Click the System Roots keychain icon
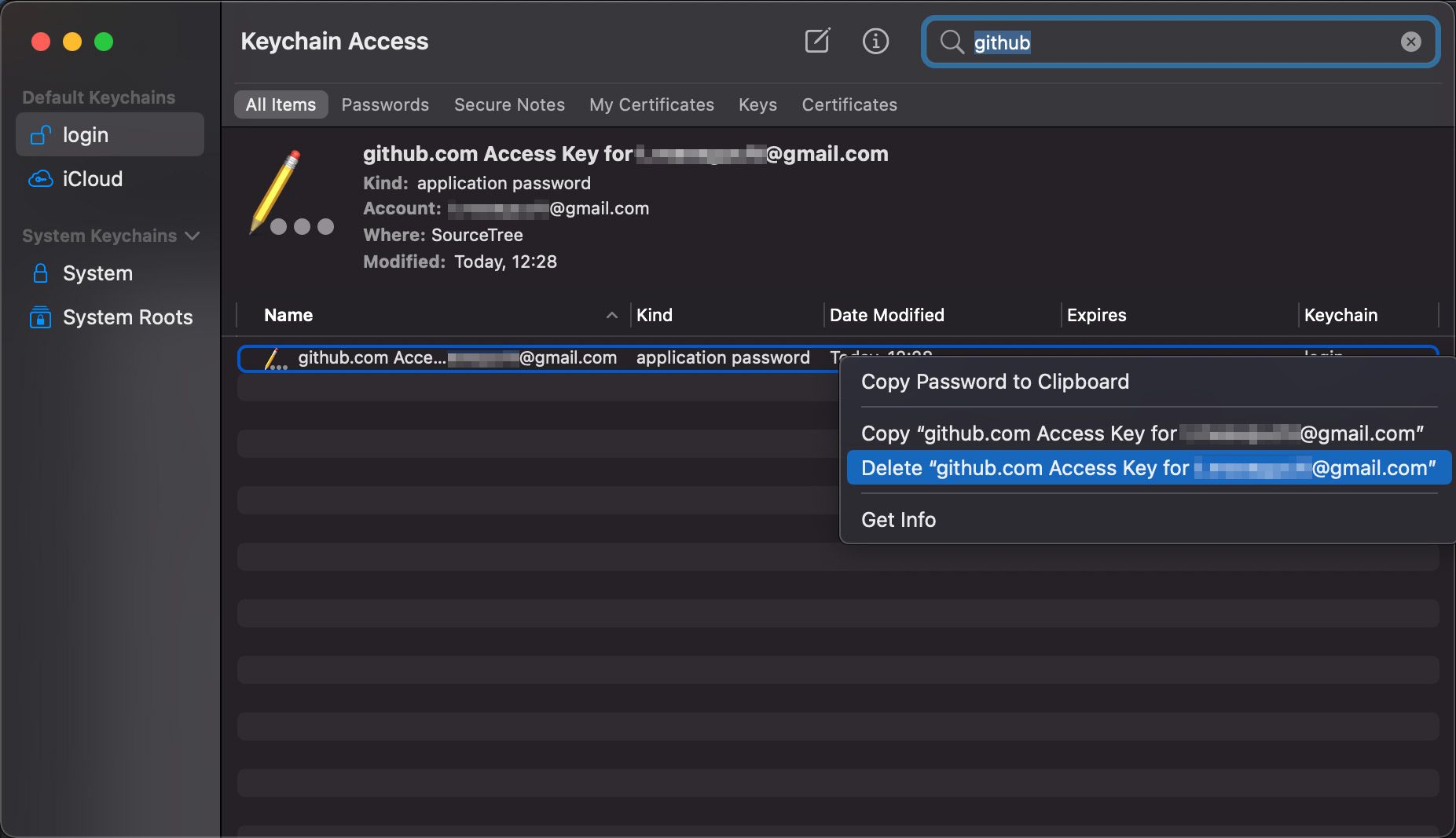 click(x=41, y=317)
